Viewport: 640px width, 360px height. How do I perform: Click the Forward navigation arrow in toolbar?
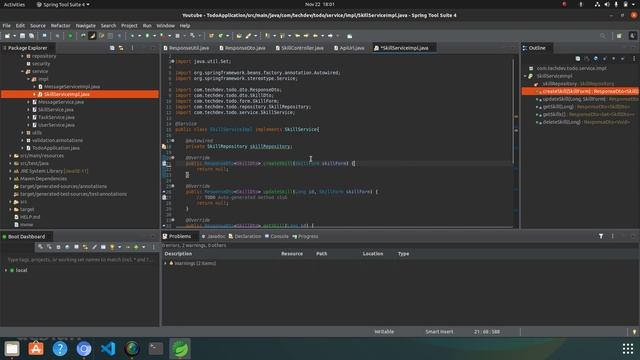[x=330, y=36]
